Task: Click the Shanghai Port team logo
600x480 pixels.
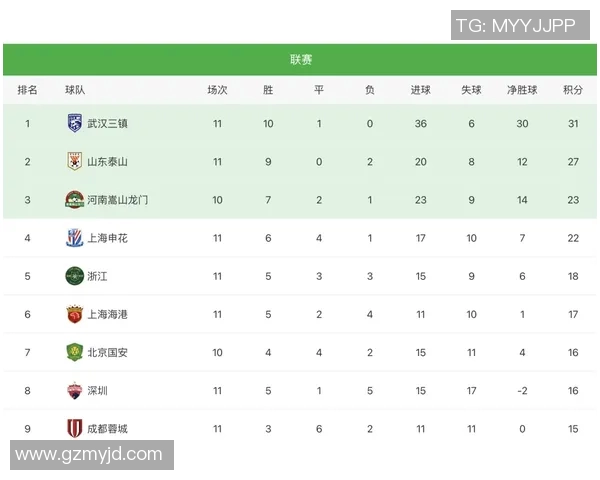Action: coord(74,314)
